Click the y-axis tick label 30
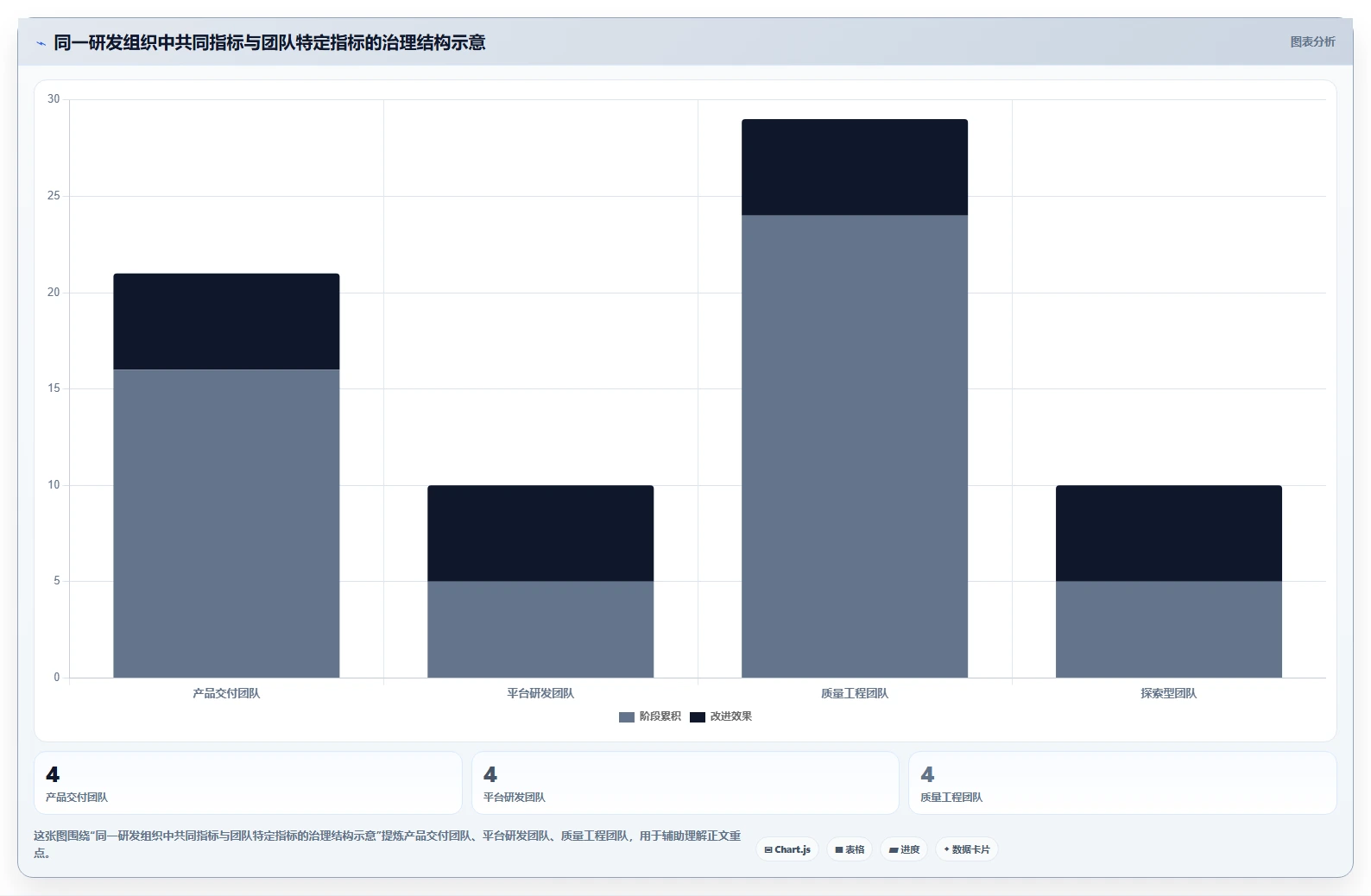 [54, 99]
